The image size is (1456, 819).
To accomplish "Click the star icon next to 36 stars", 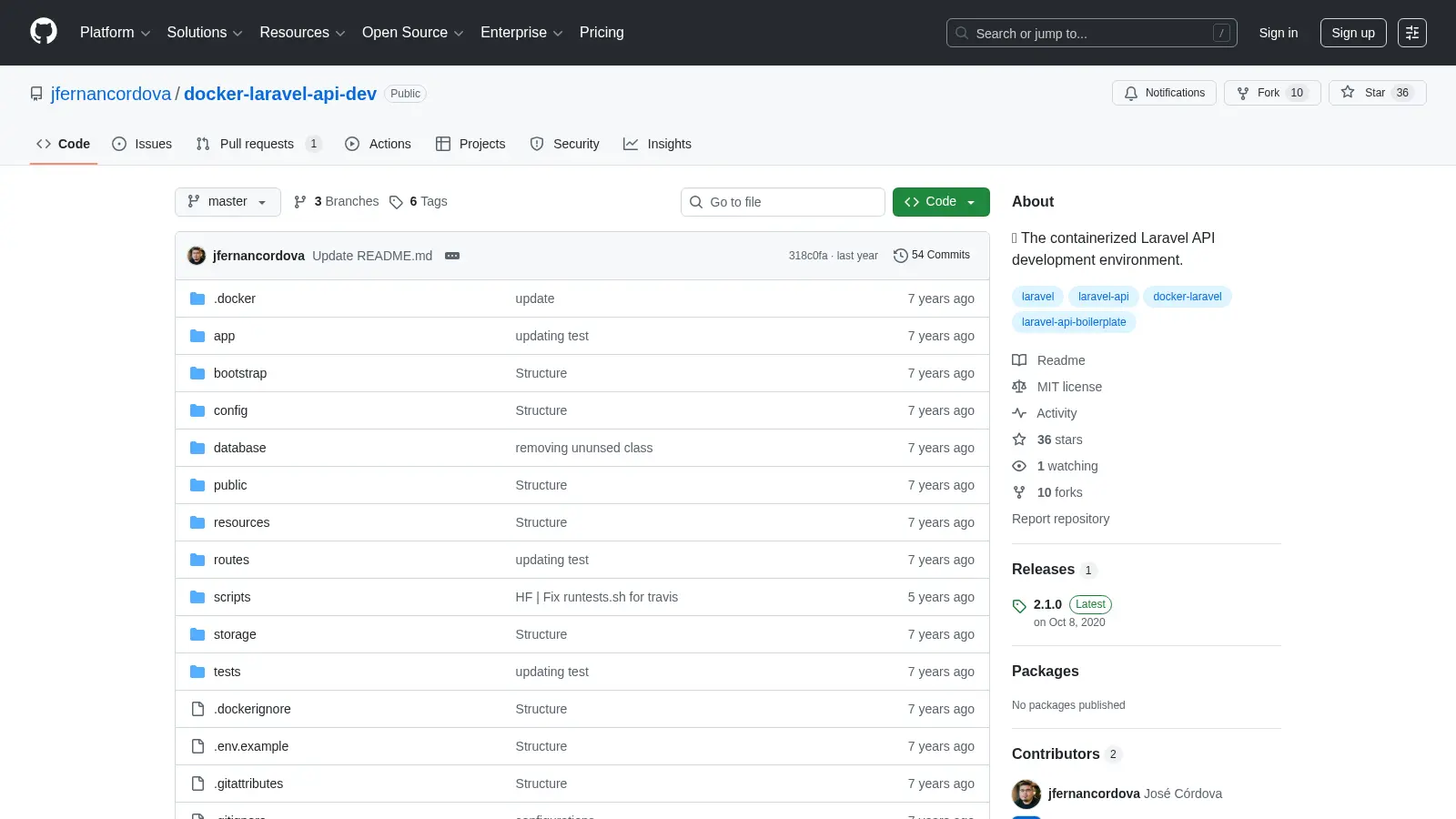I will coord(1019,440).
